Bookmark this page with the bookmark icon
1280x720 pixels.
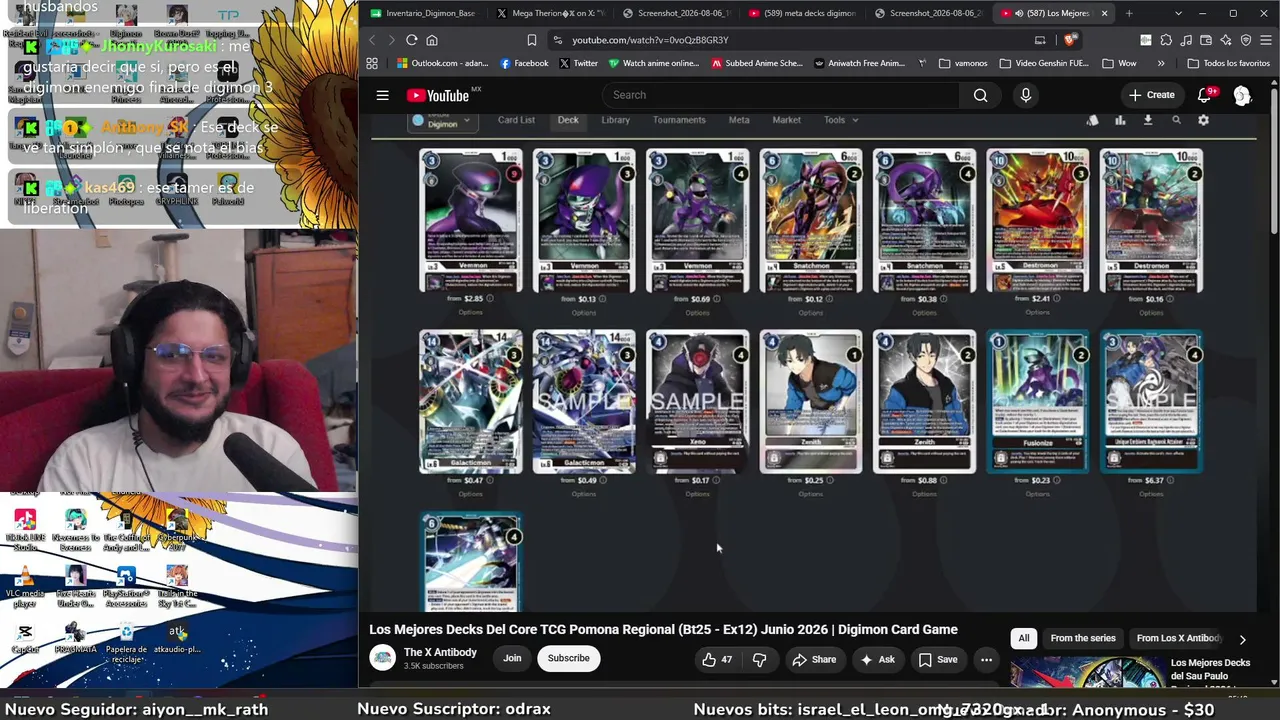point(531,40)
